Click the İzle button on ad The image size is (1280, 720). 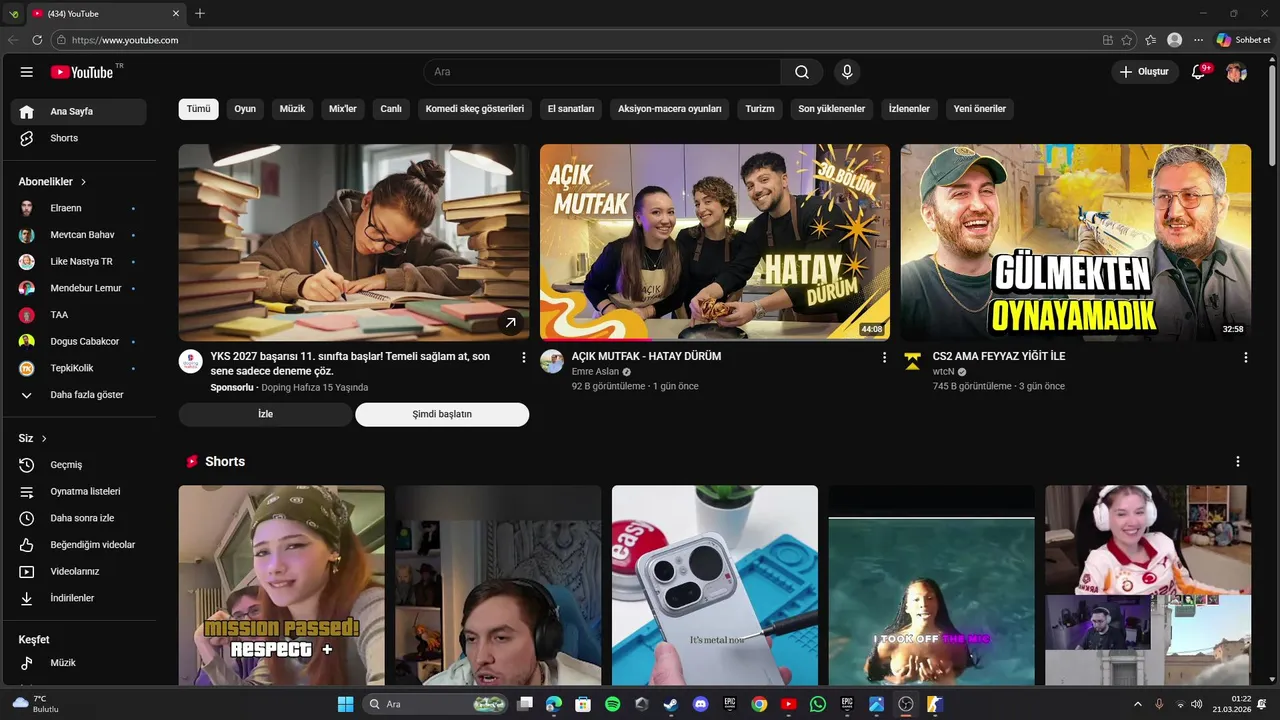(265, 414)
